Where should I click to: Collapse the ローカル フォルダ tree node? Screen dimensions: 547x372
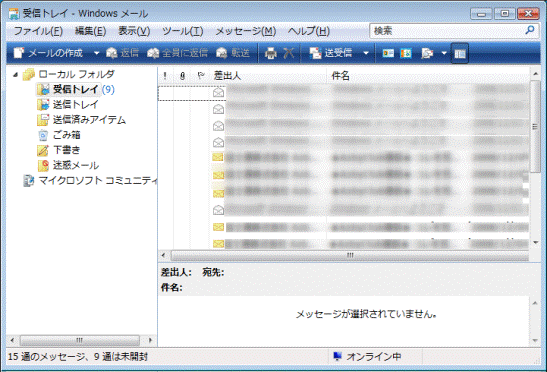[15, 74]
